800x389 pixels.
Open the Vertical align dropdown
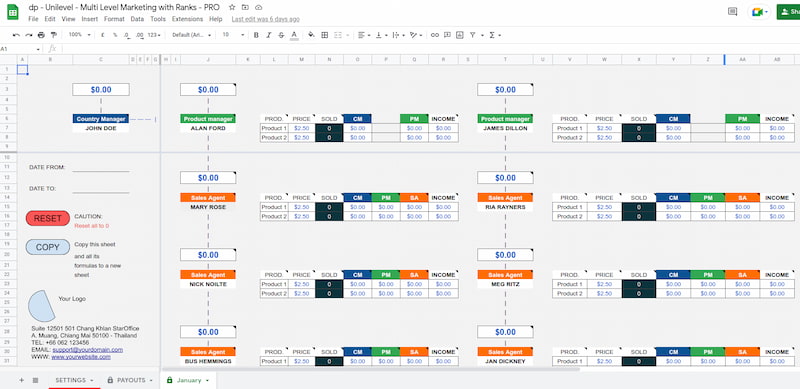coord(381,35)
